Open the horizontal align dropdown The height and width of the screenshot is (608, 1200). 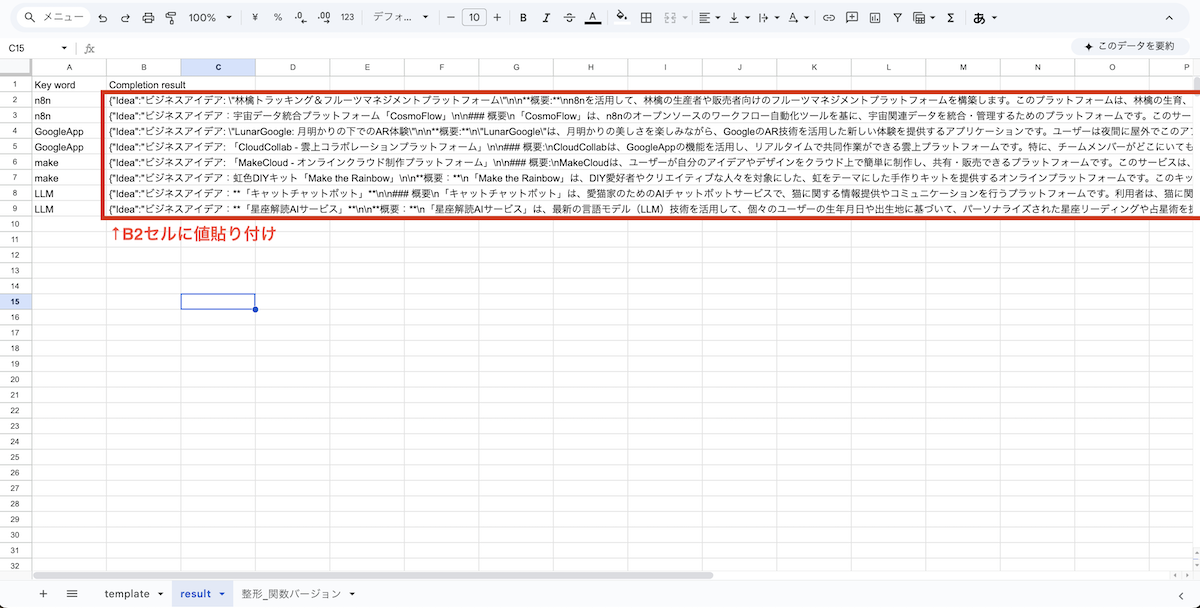tap(709, 18)
